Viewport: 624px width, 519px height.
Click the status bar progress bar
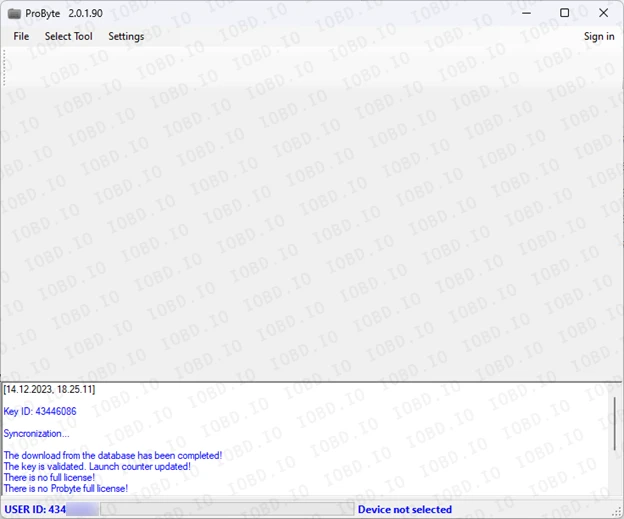(227, 509)
